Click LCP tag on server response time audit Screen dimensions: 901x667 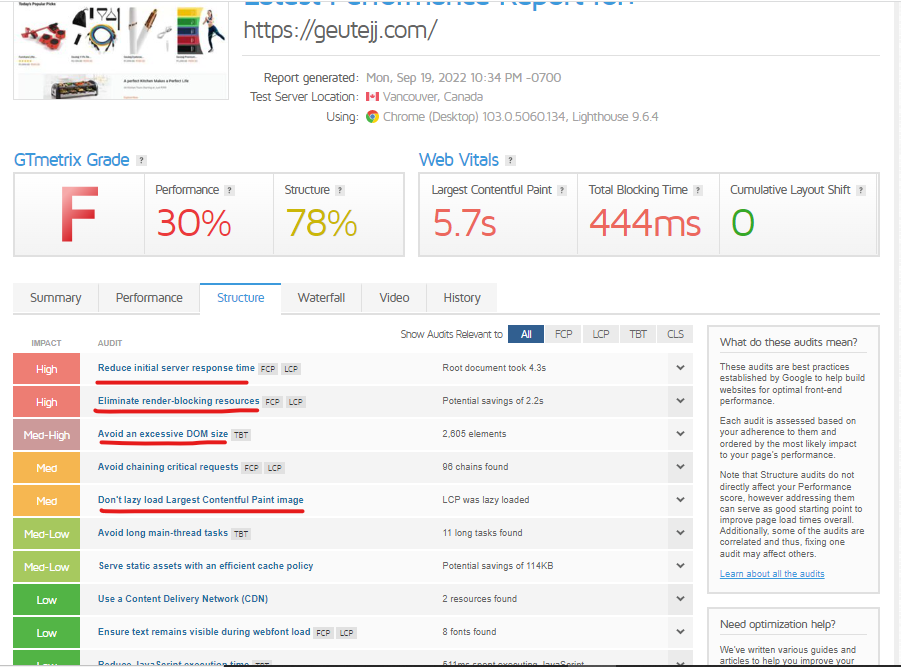pos(291,369)
